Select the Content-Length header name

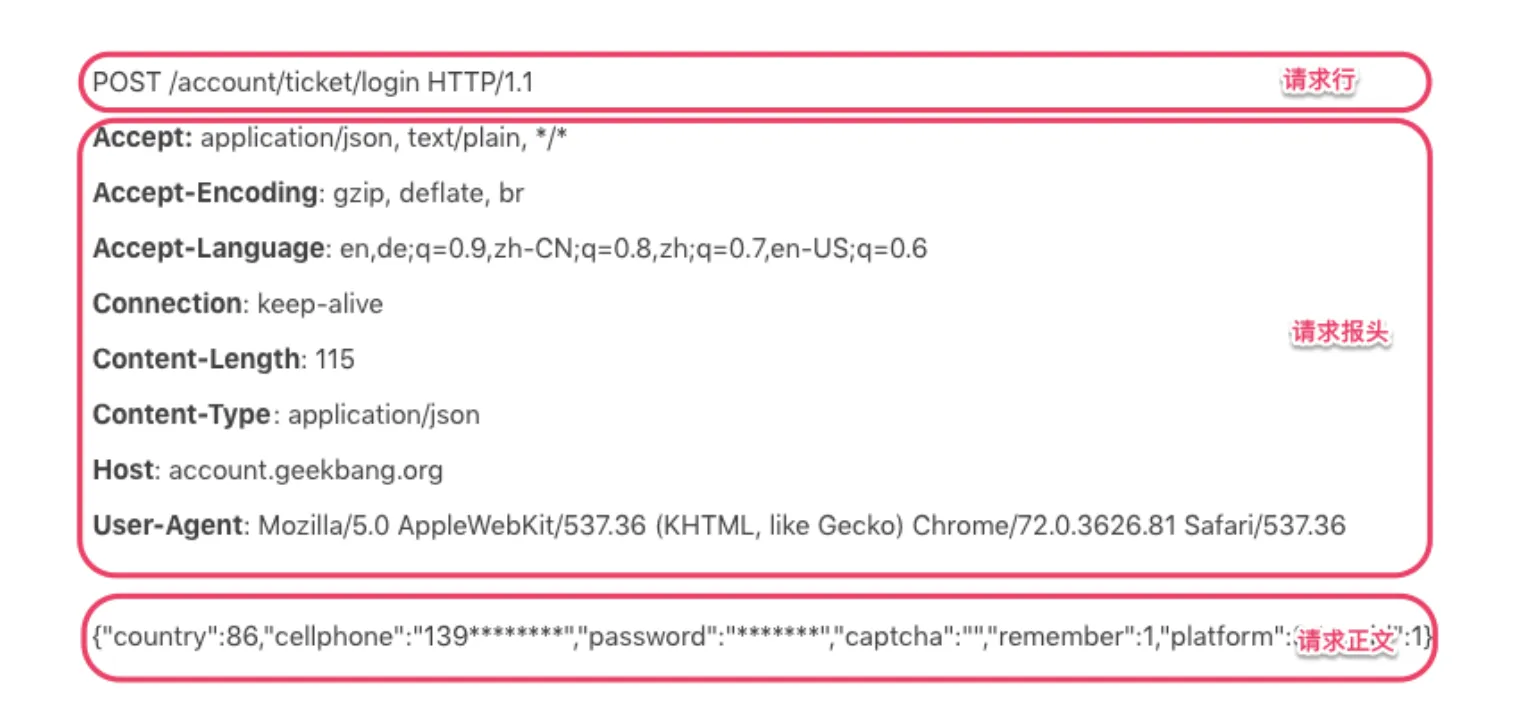tap(196, 359)
